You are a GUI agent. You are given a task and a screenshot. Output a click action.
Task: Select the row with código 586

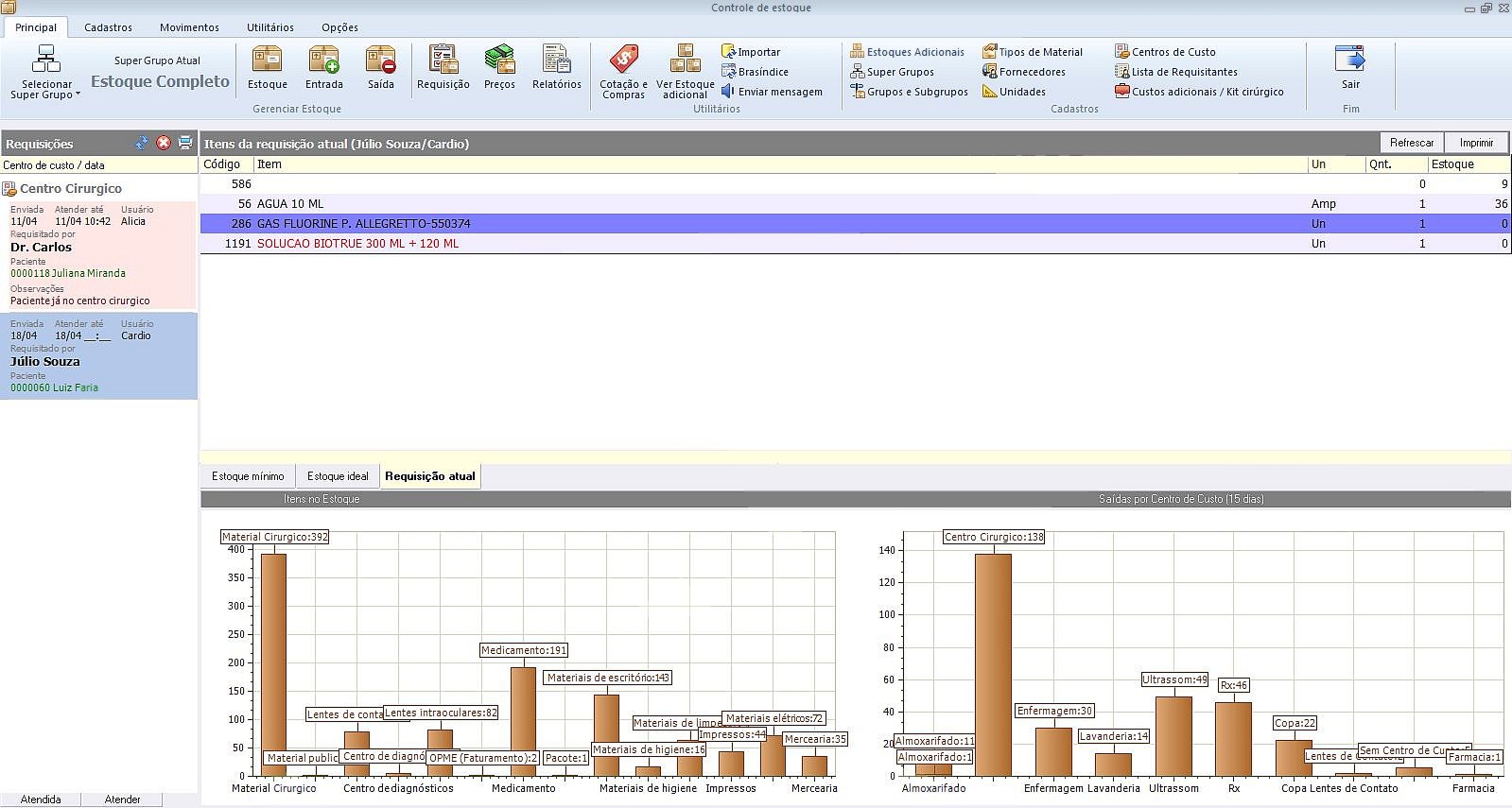855,184
